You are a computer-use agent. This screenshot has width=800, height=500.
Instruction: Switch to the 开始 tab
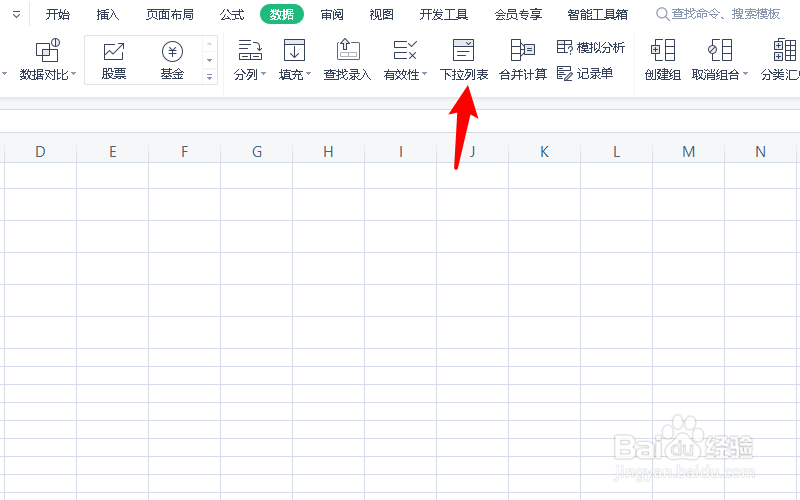point(58,14)
